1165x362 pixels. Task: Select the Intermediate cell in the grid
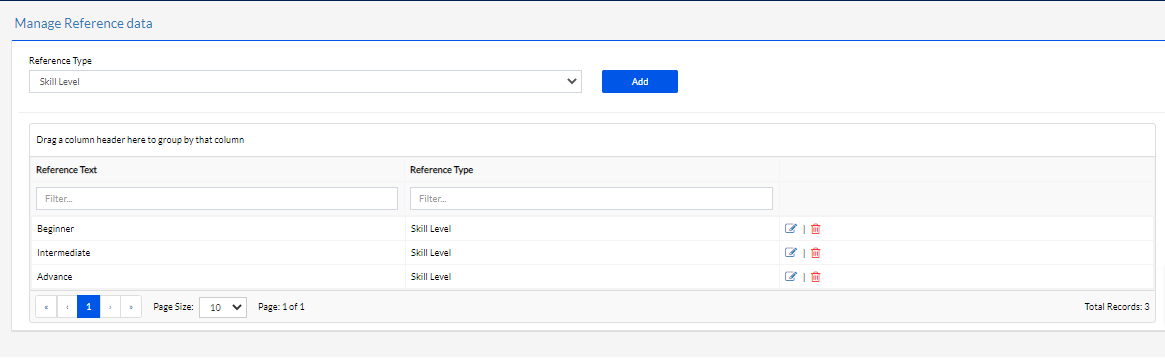[x=217, y=253]
